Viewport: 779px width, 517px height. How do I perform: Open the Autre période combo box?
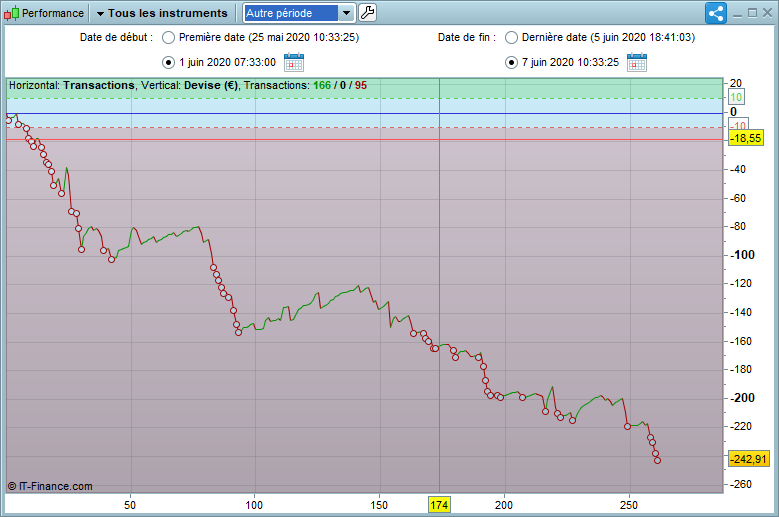[x=299, y=13]
